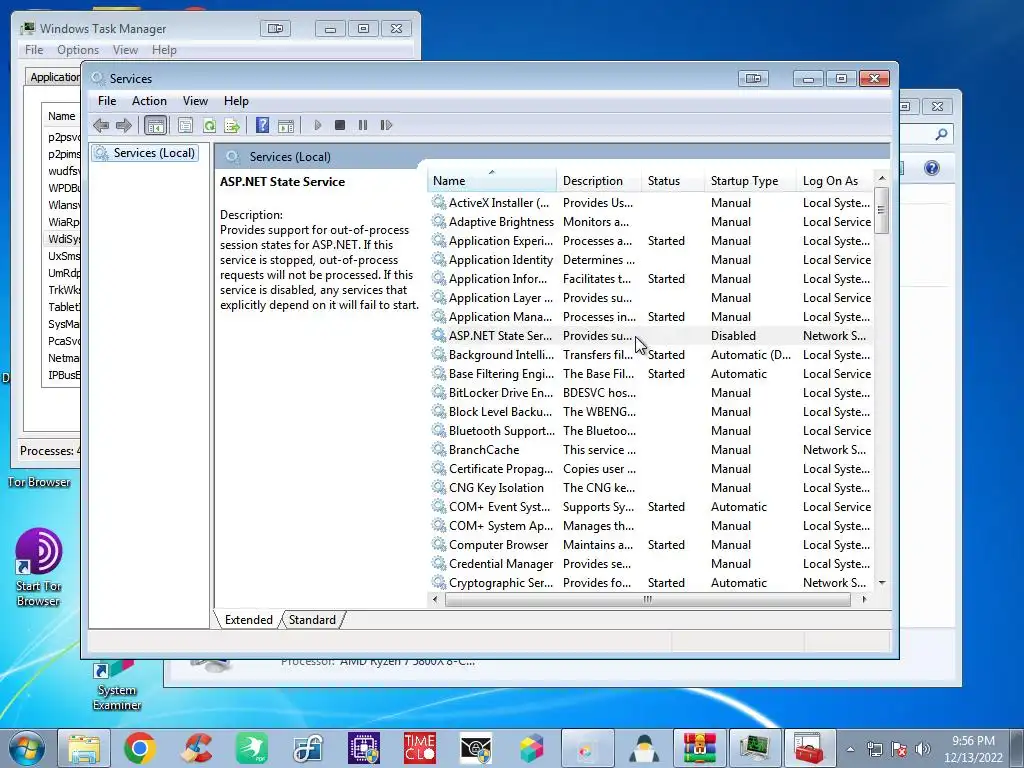Select the BranchCache service
This screenshot has height=768, width=1024.
650,449
